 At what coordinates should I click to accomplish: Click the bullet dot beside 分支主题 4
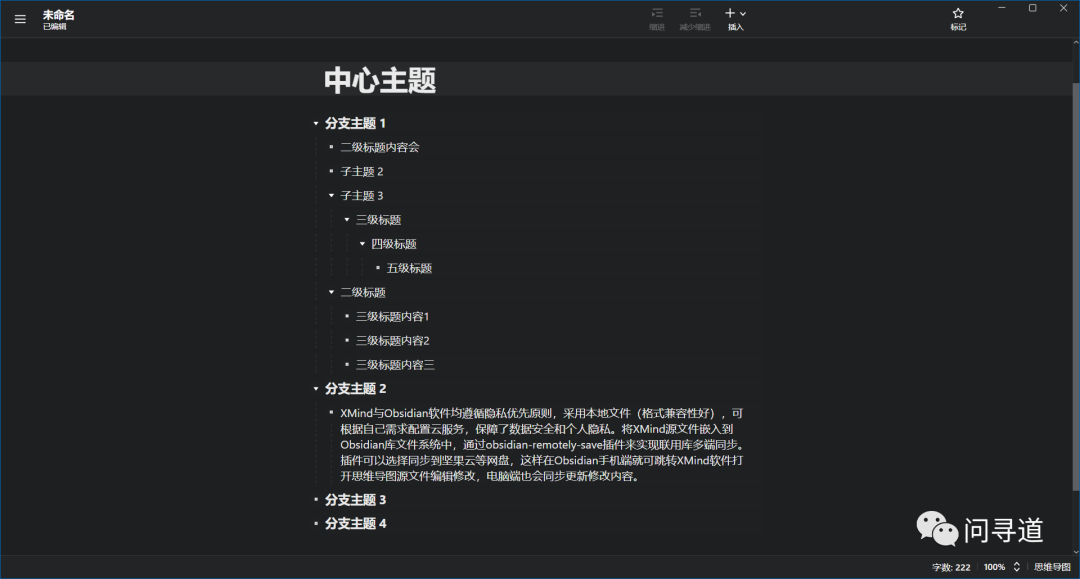(315, 524)
